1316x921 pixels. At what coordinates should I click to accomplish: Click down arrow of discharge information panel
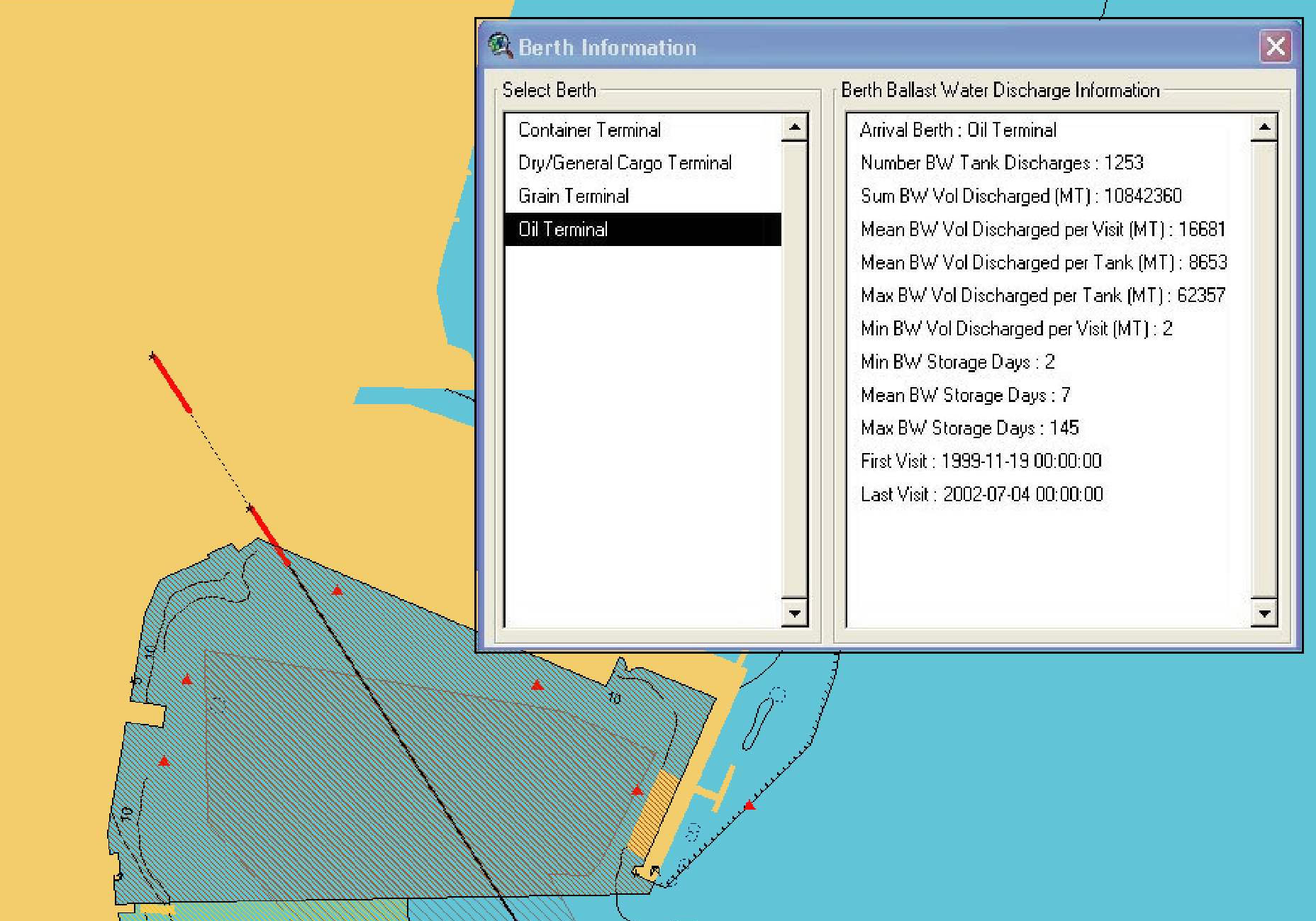coord(1264,613)
